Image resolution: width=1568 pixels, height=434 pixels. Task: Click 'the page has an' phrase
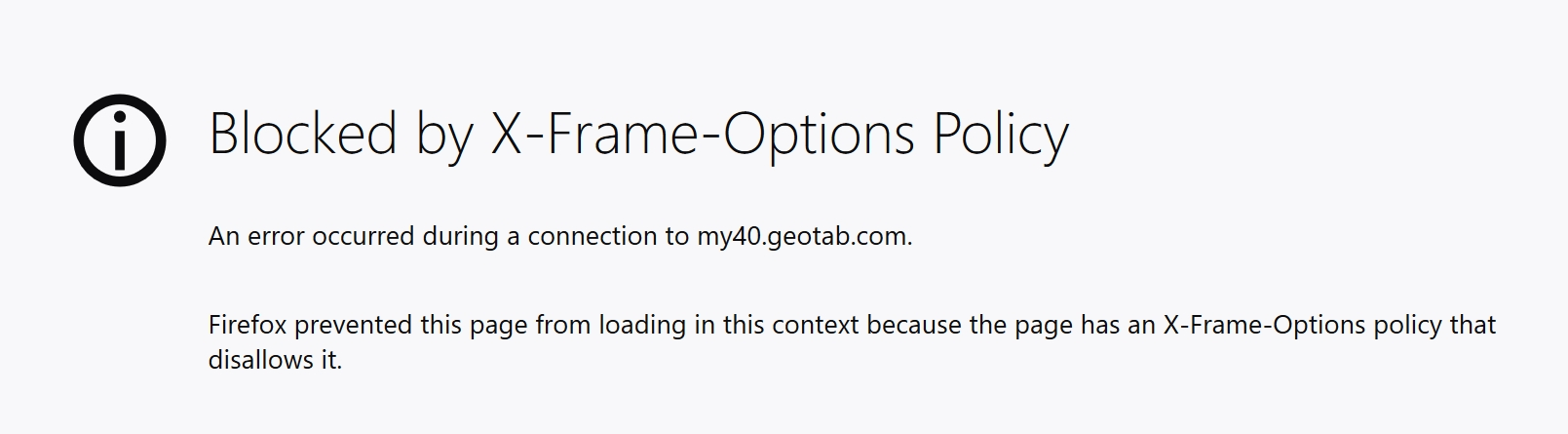pyautogui.click(x=1062, y=325)
